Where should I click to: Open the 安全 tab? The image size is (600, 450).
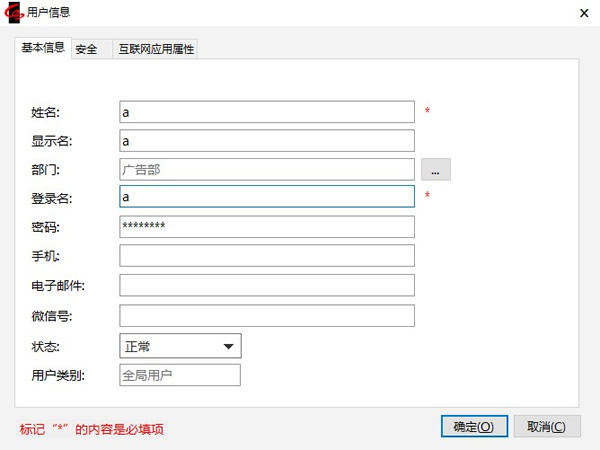(86, 49)
